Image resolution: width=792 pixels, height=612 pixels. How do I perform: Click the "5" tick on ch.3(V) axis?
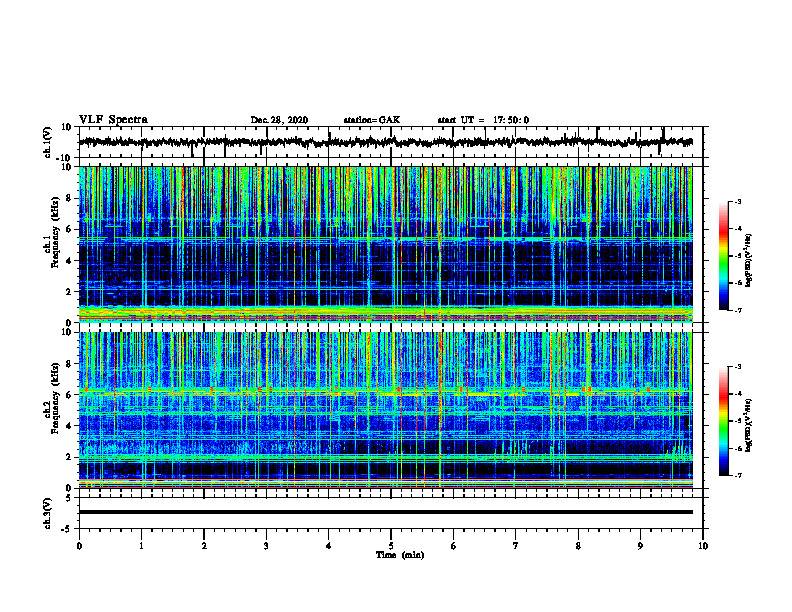69,497
